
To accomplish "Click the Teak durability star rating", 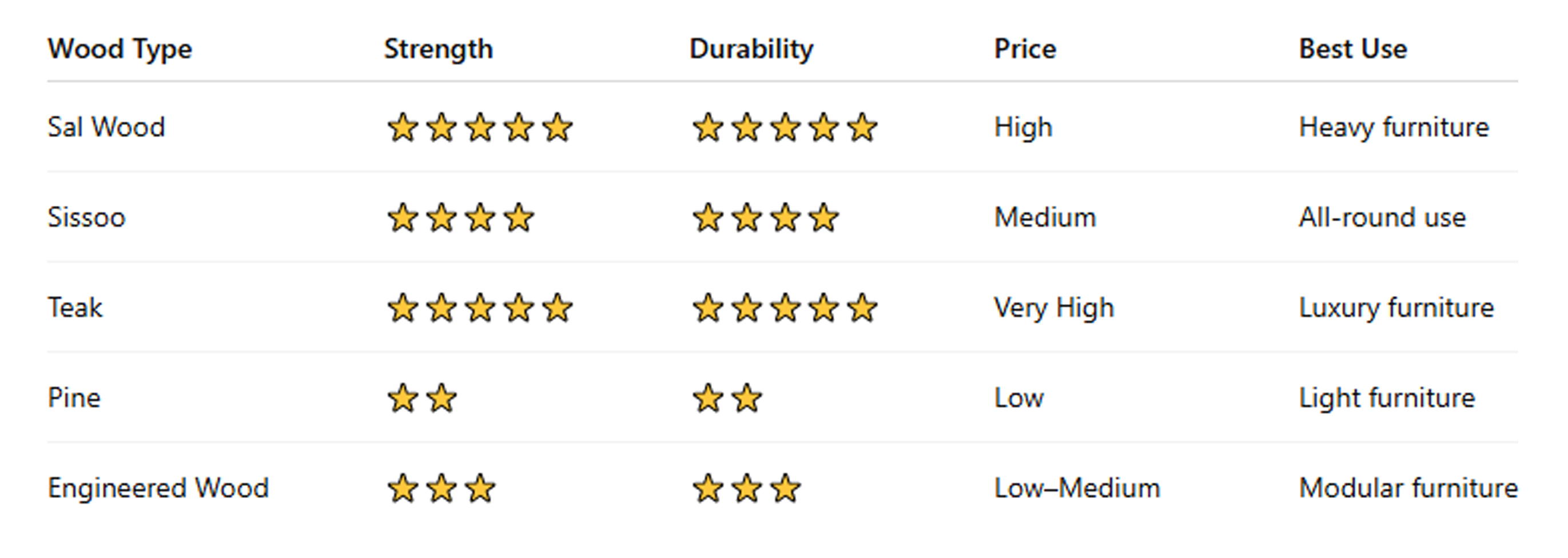I will coord(785,308).
